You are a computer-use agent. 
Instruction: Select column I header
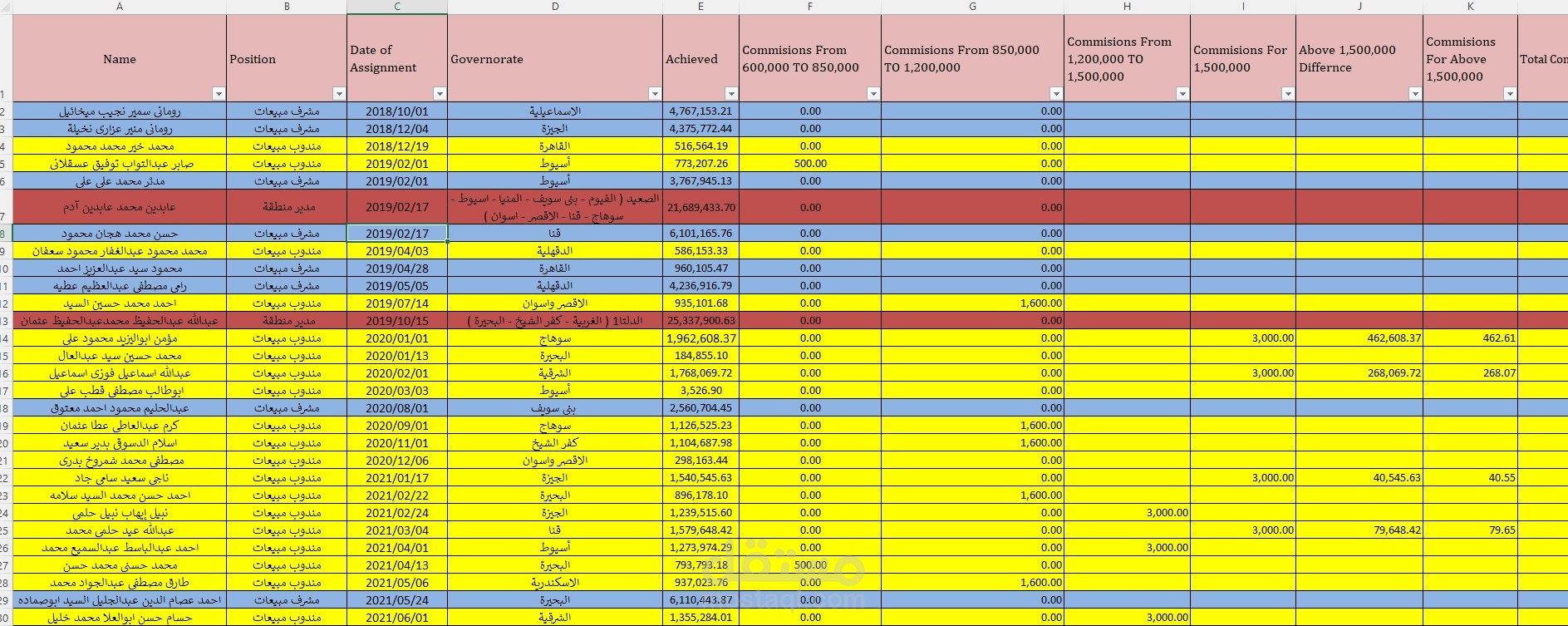1243,7
